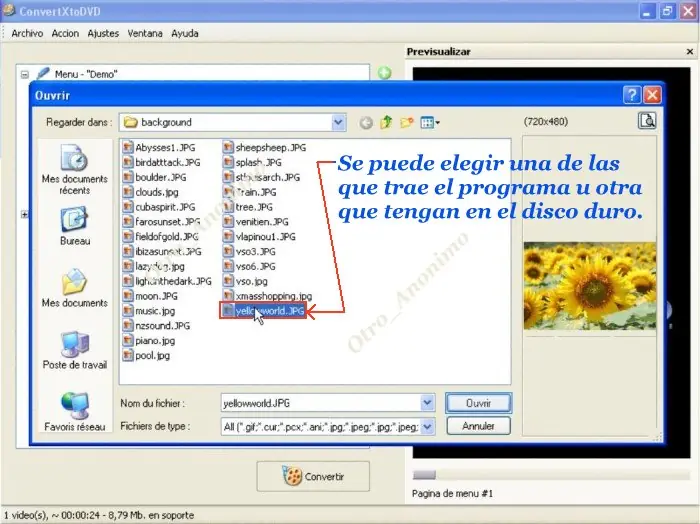Click the back navigation arrow icon
This screenshot has width=700, height=524.
(366, 123)
